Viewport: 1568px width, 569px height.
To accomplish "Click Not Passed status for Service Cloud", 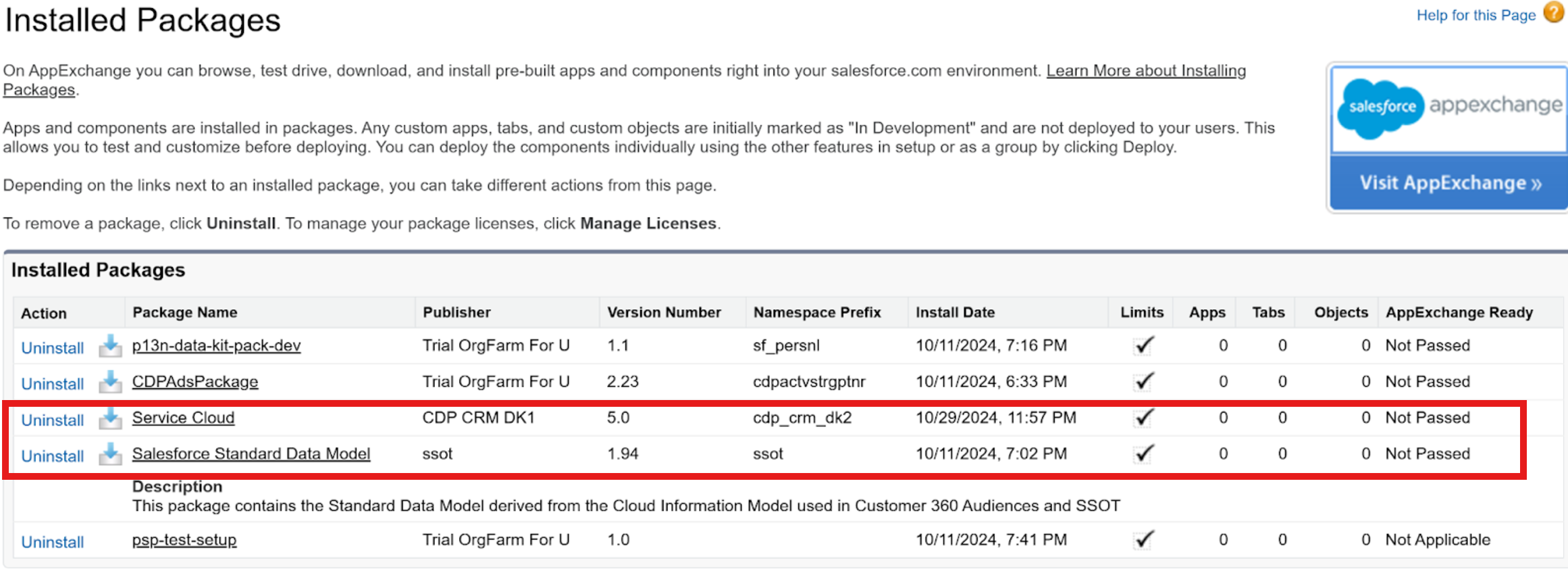I will [1428, 418].
